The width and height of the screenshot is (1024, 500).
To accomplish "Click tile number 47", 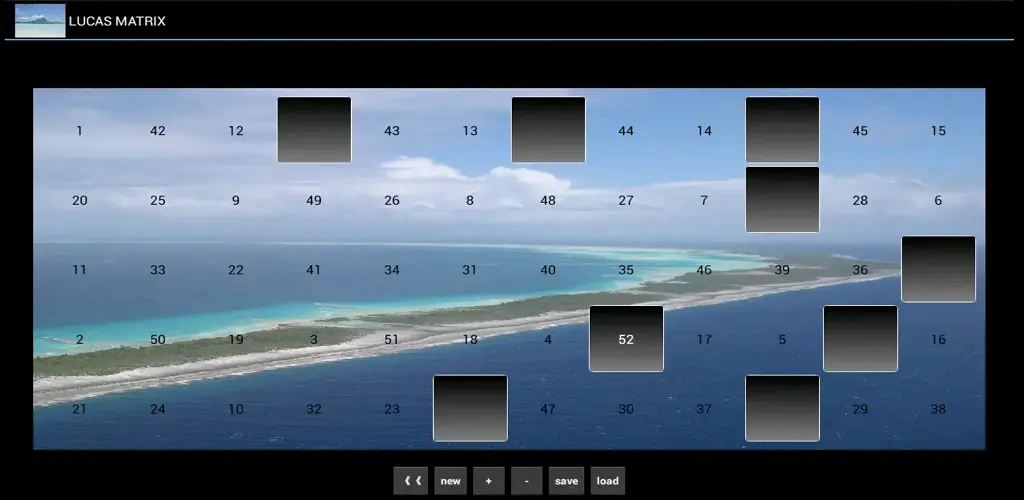I will tap(548, 409).
